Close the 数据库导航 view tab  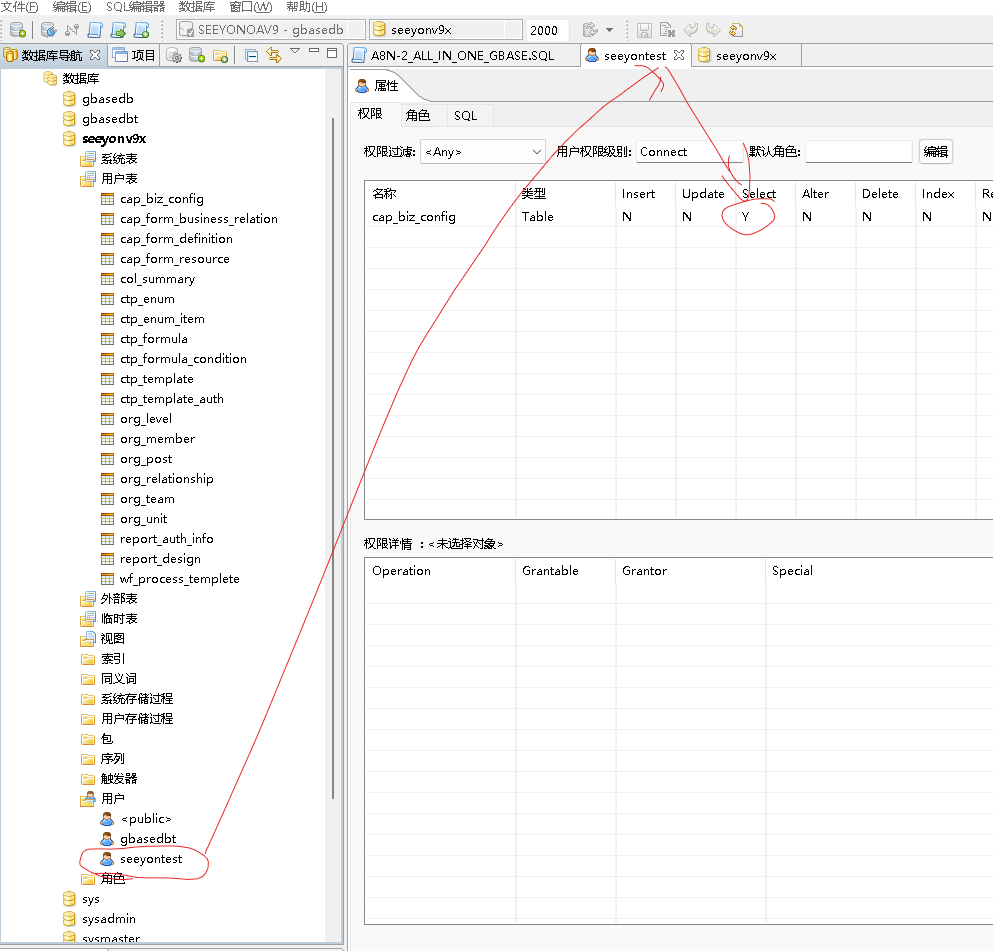point(95,55)
